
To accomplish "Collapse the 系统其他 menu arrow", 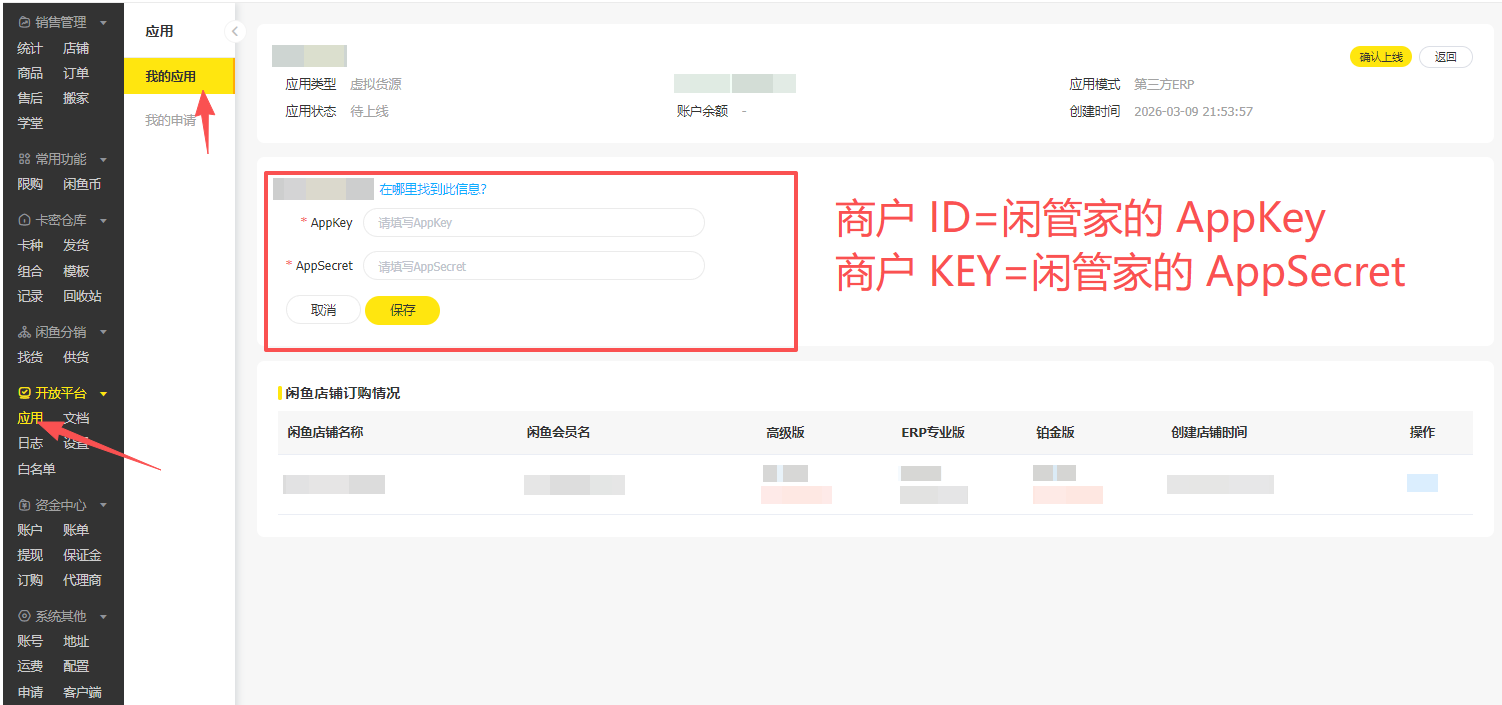I will [103, 616].
